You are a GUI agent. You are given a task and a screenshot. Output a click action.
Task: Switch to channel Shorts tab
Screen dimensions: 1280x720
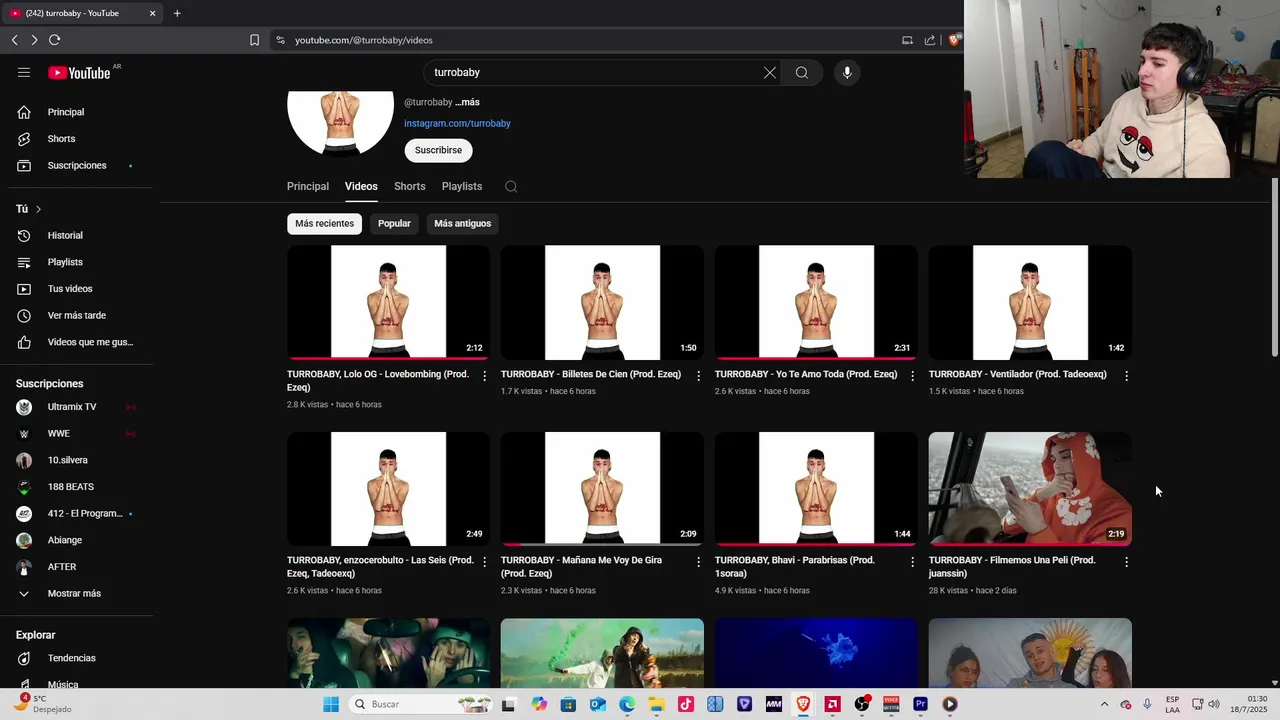(410, 186)
